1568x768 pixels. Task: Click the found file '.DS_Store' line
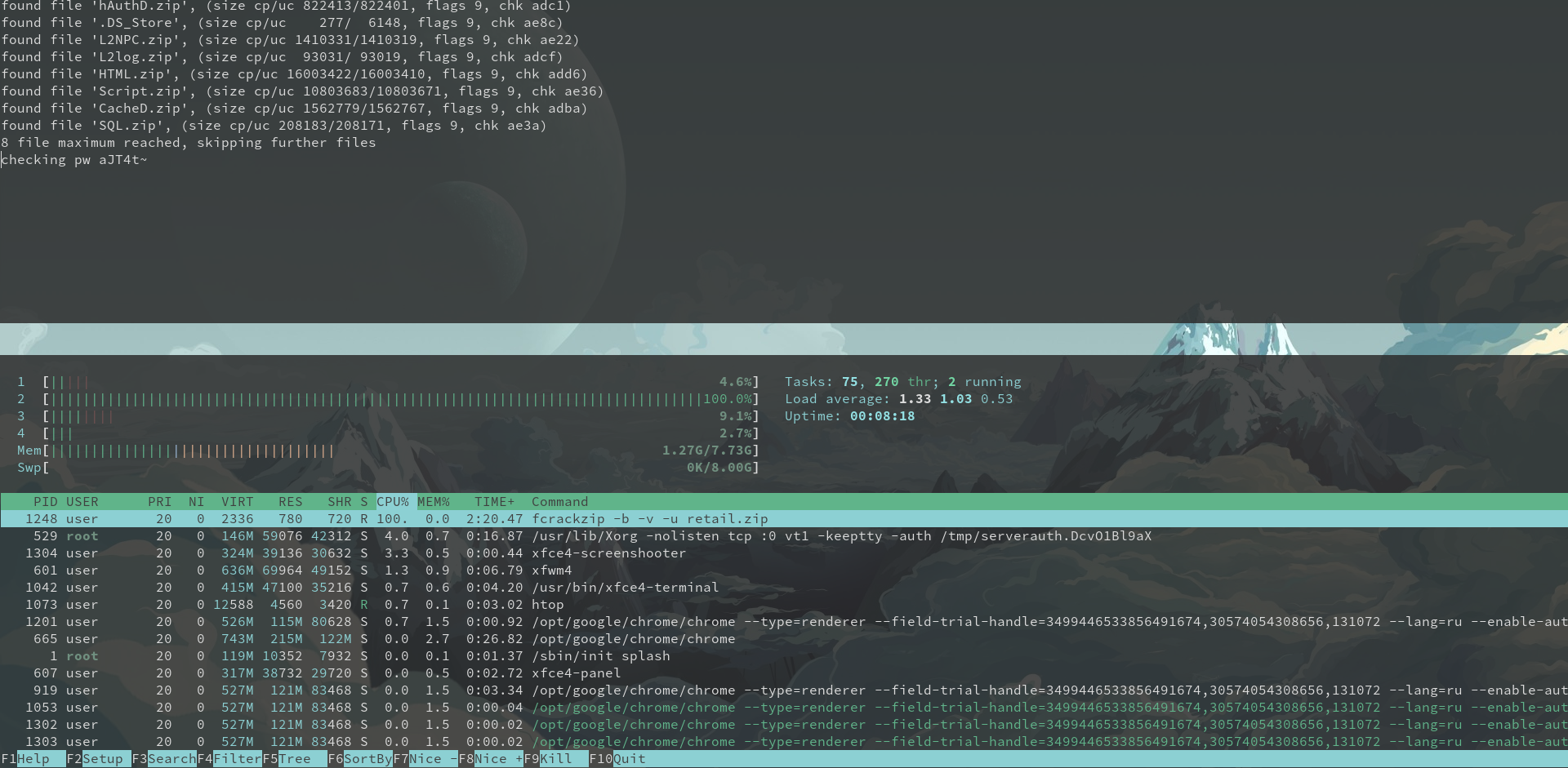pyautogui.click(x=283, y=23)
